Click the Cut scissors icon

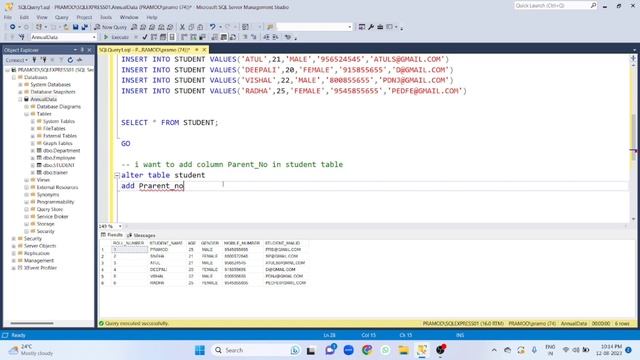click(182, 27)
